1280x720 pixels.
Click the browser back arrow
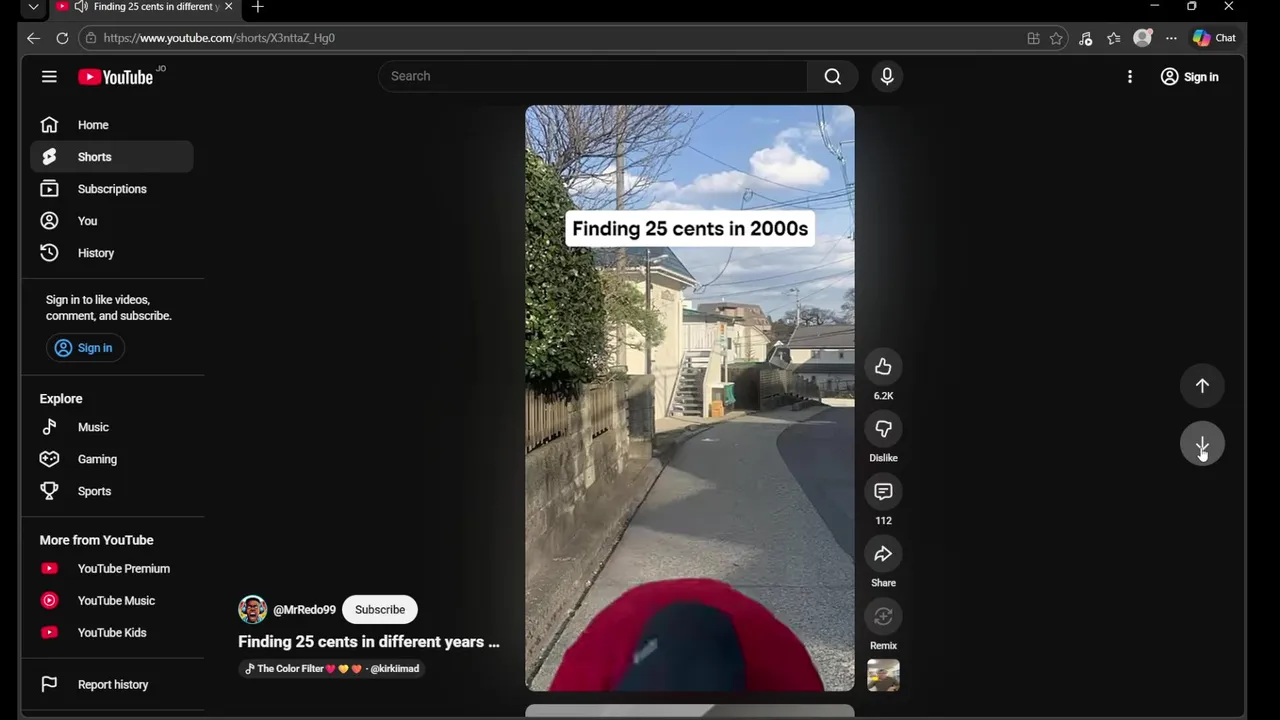click(33, 38)
